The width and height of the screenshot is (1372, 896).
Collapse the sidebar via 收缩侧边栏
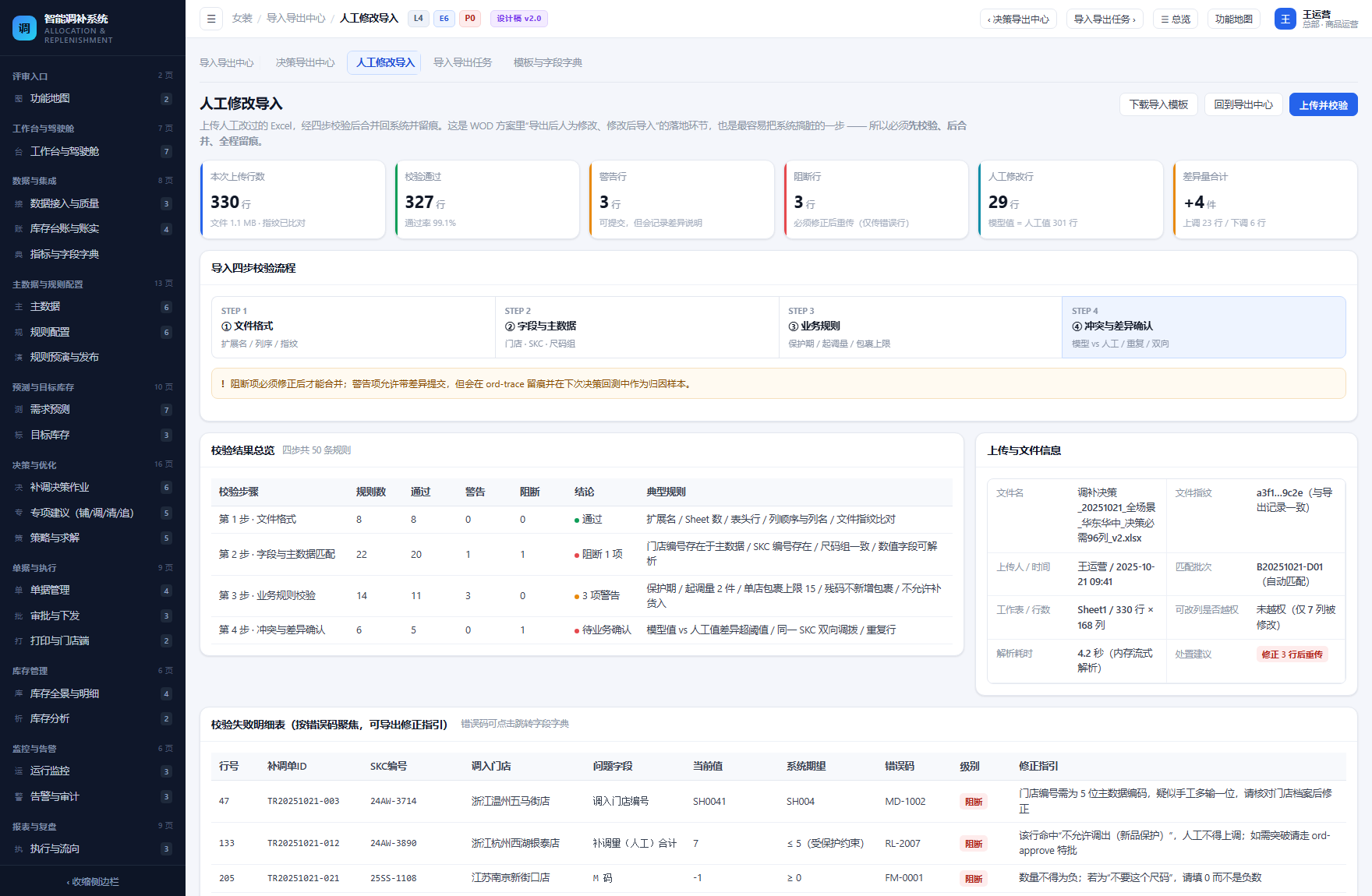click(93, 882)
